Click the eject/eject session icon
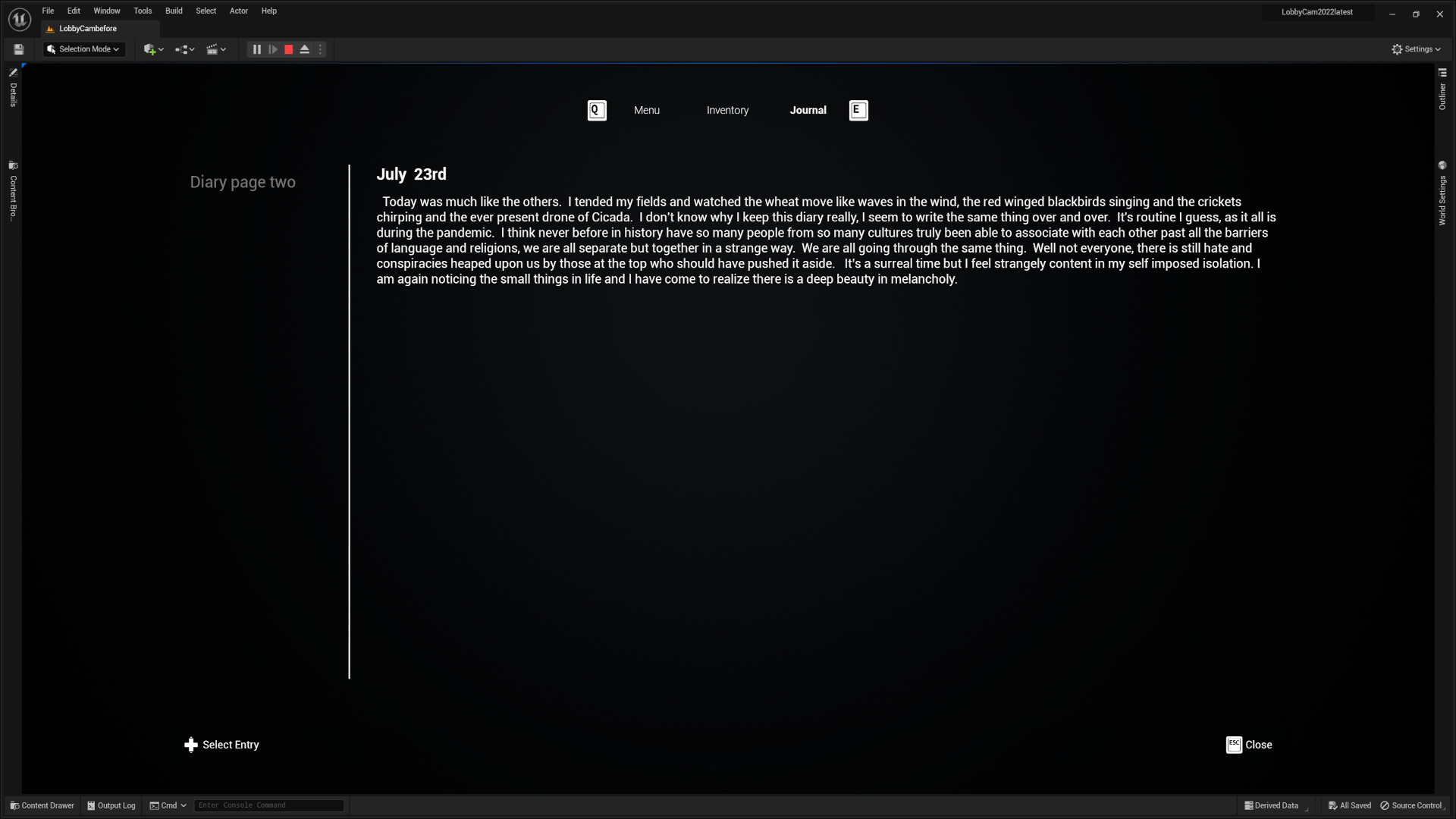1456x819 pixels. point(305,49)
